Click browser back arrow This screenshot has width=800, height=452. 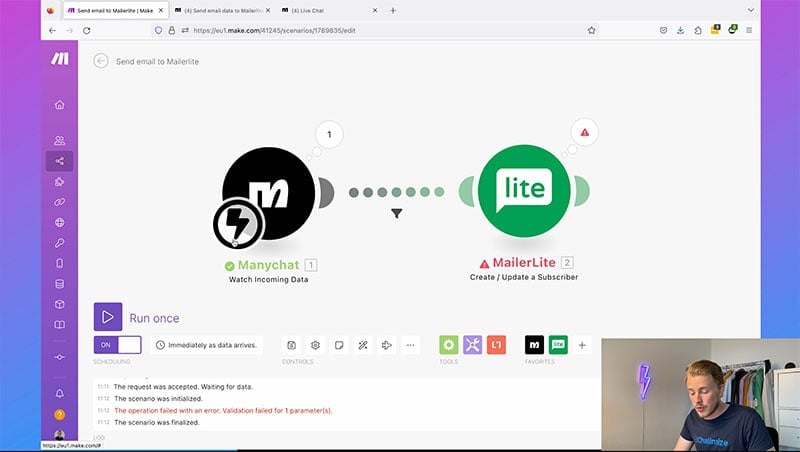52,31
